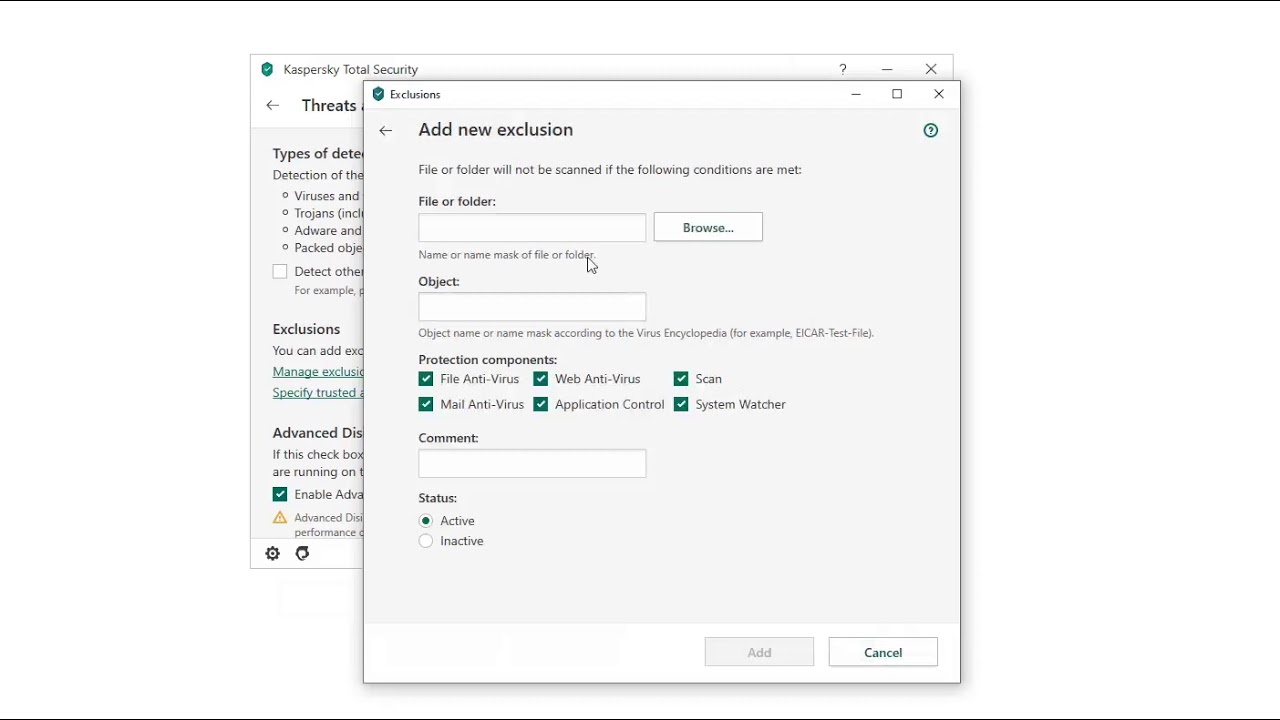Click the Object label above its field
This screenshot has height=720, width=1280.
point(439,282)
